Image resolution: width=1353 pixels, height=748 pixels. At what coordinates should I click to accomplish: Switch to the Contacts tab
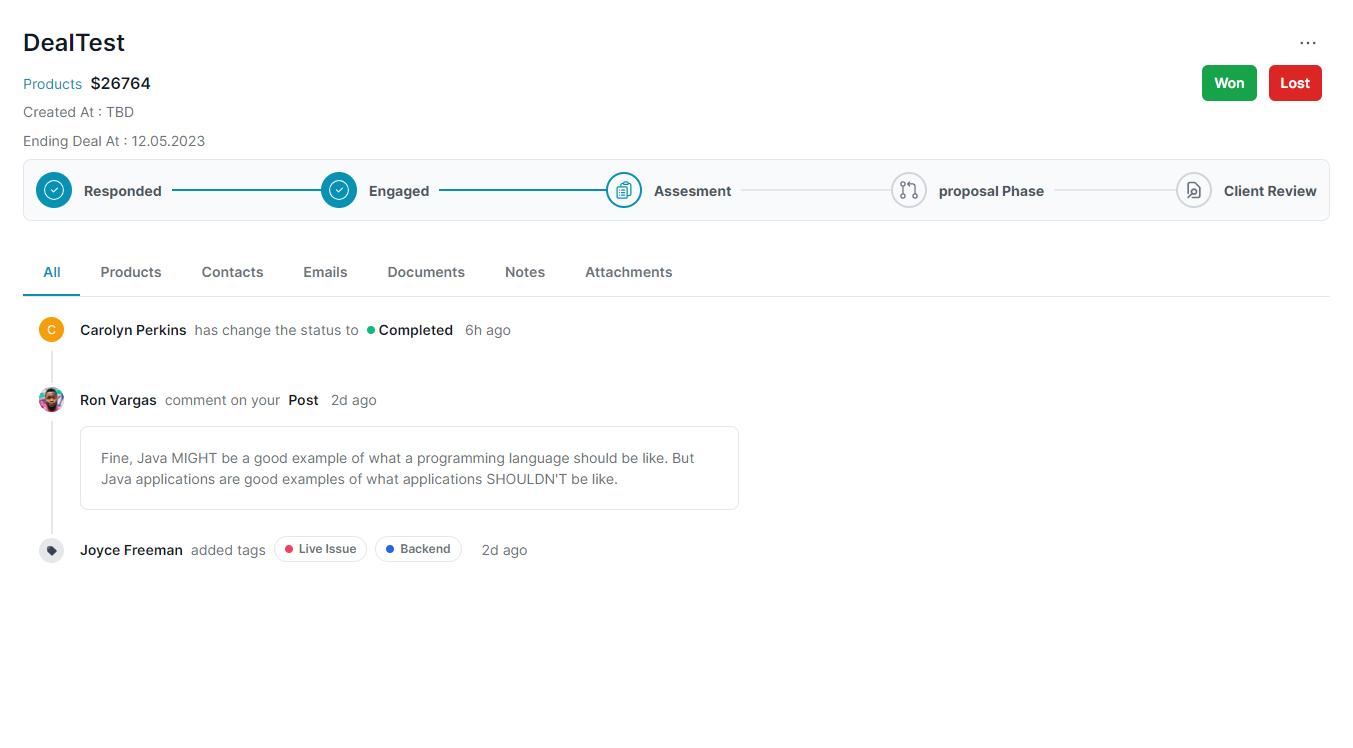(232, 272)
